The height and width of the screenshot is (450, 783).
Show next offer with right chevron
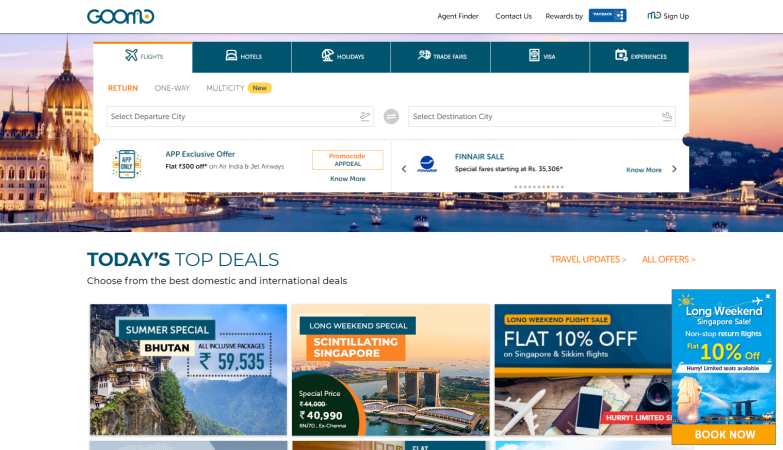click(x=674, y=169)
